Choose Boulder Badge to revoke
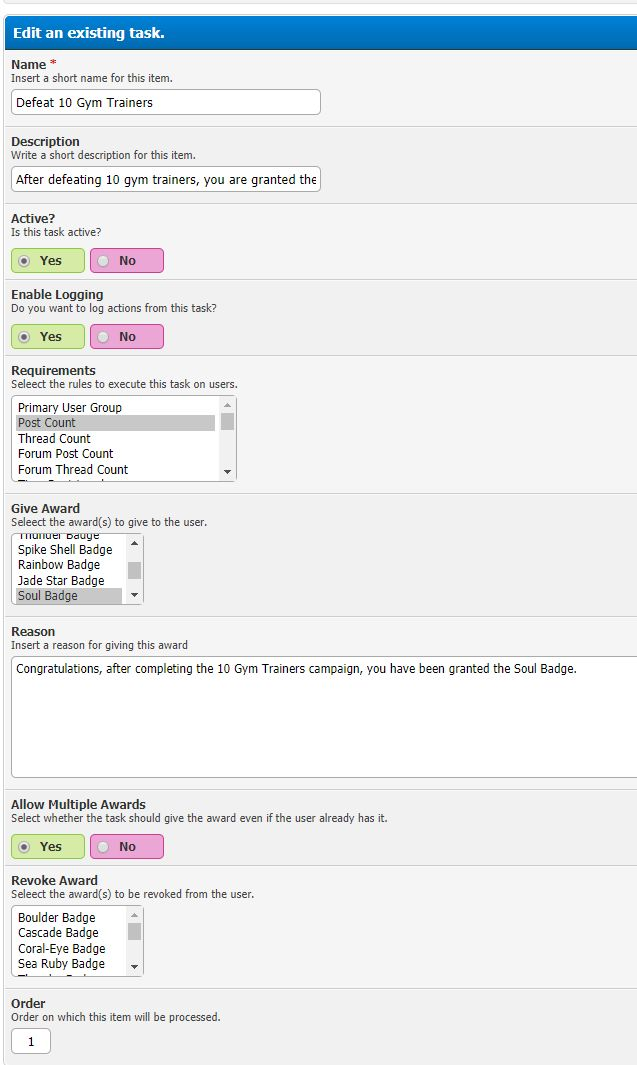 [57, 918]
